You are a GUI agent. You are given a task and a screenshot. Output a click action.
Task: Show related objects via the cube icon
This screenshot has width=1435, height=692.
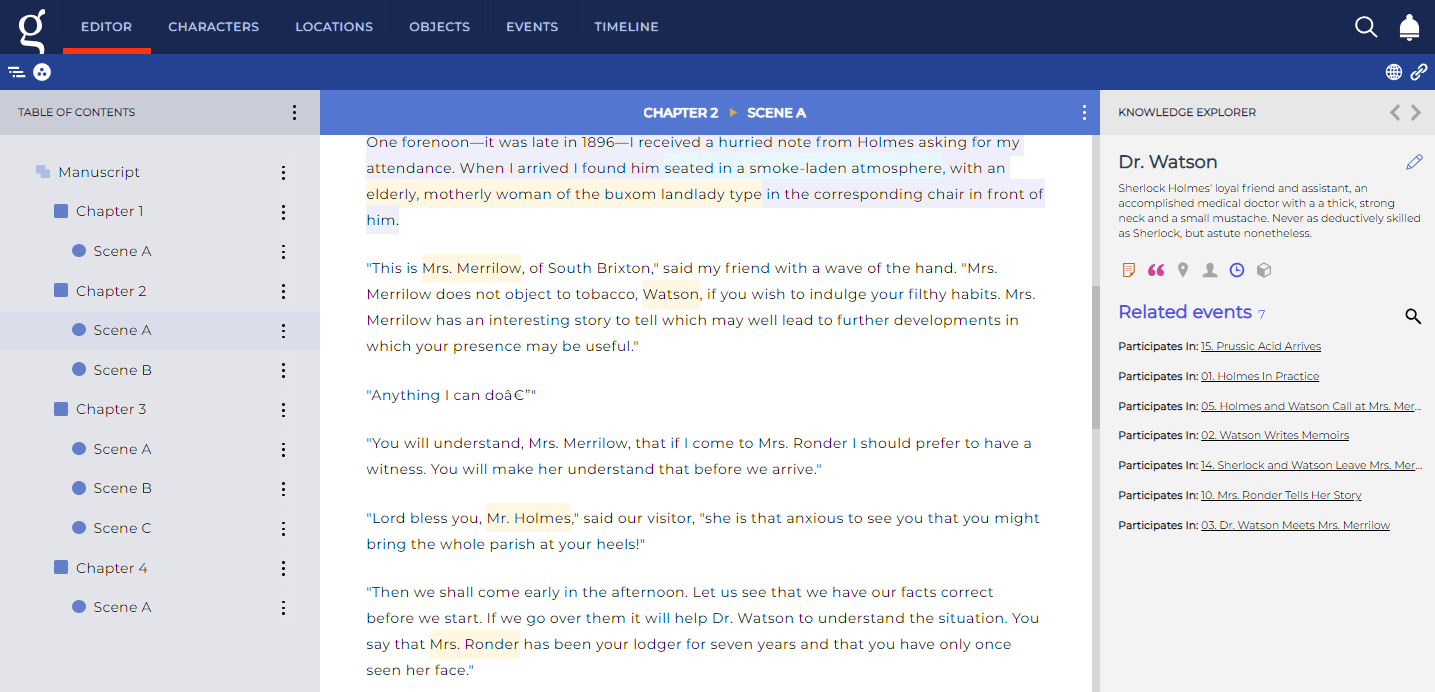(x=1264, y=270)
